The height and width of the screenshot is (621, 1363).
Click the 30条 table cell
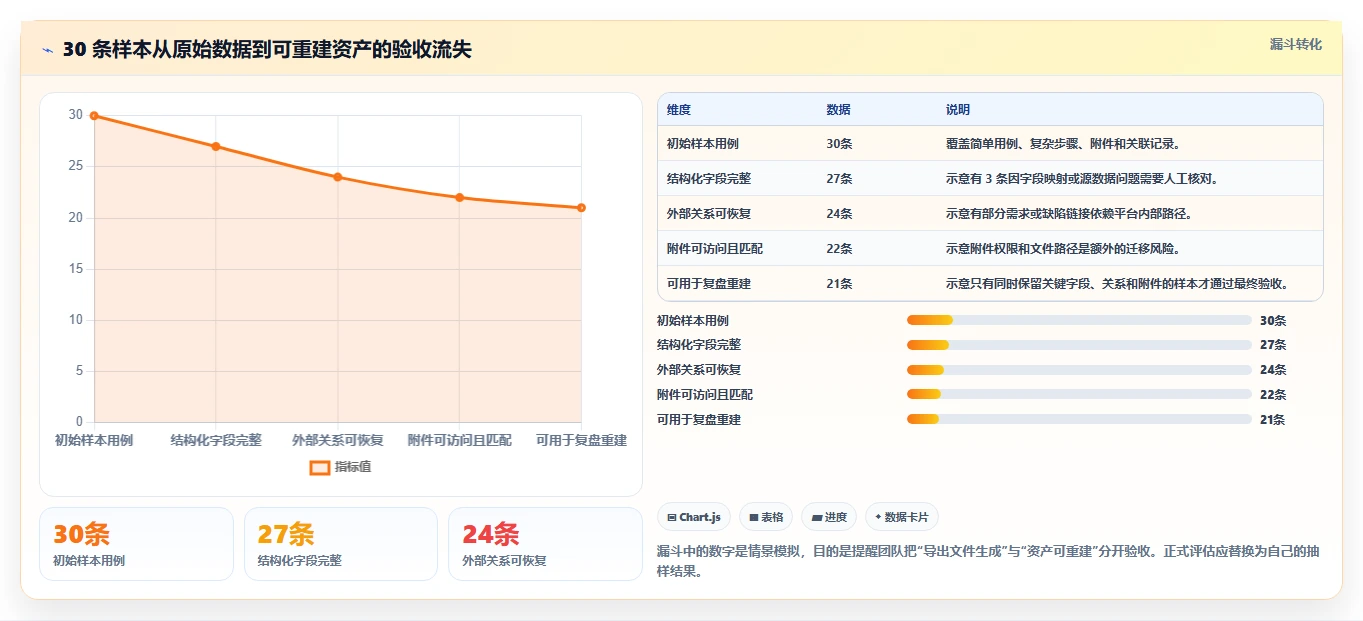tap(876, 143)
